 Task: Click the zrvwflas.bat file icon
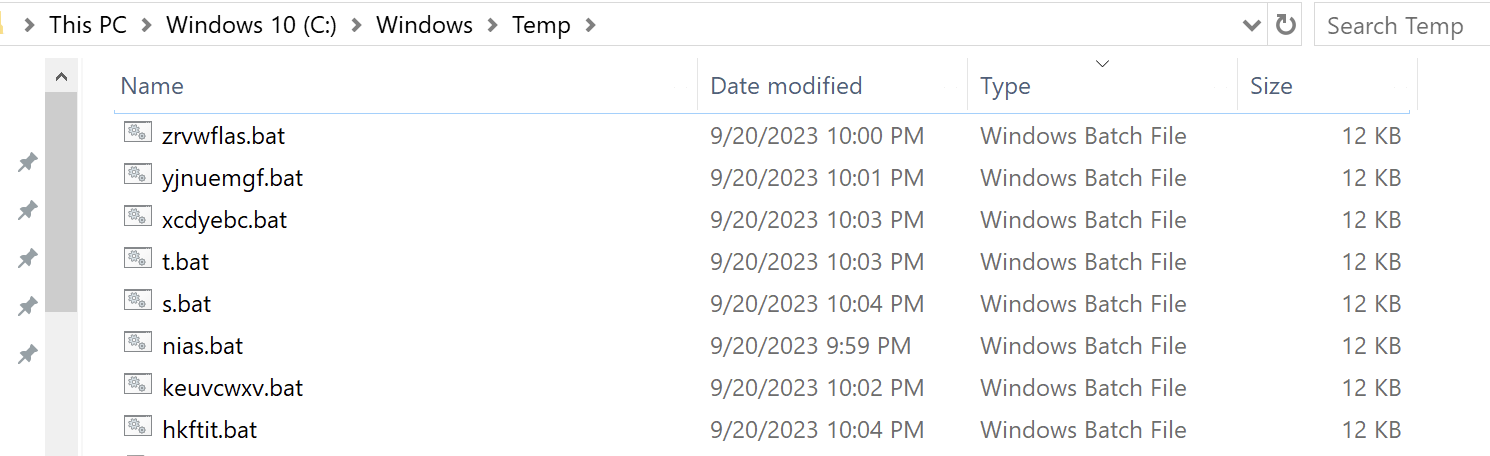tap(138, 133)
